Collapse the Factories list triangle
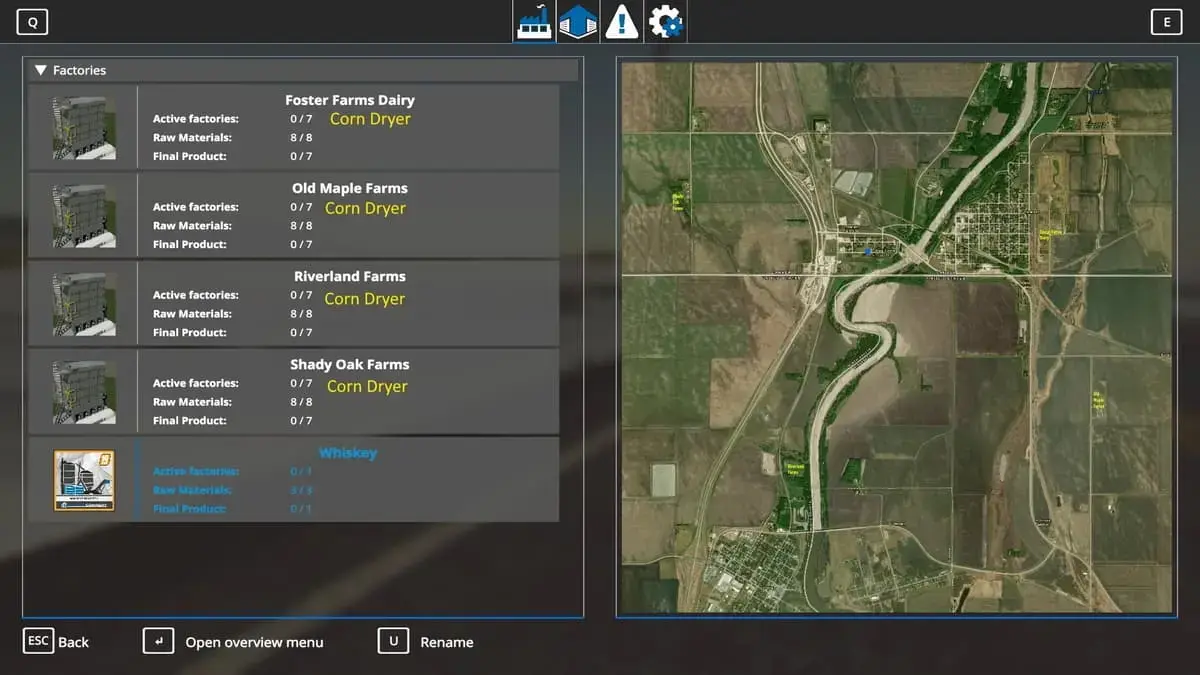This screenshot has height=675, width=1200. pyautogui.click(x=41, y=70)
